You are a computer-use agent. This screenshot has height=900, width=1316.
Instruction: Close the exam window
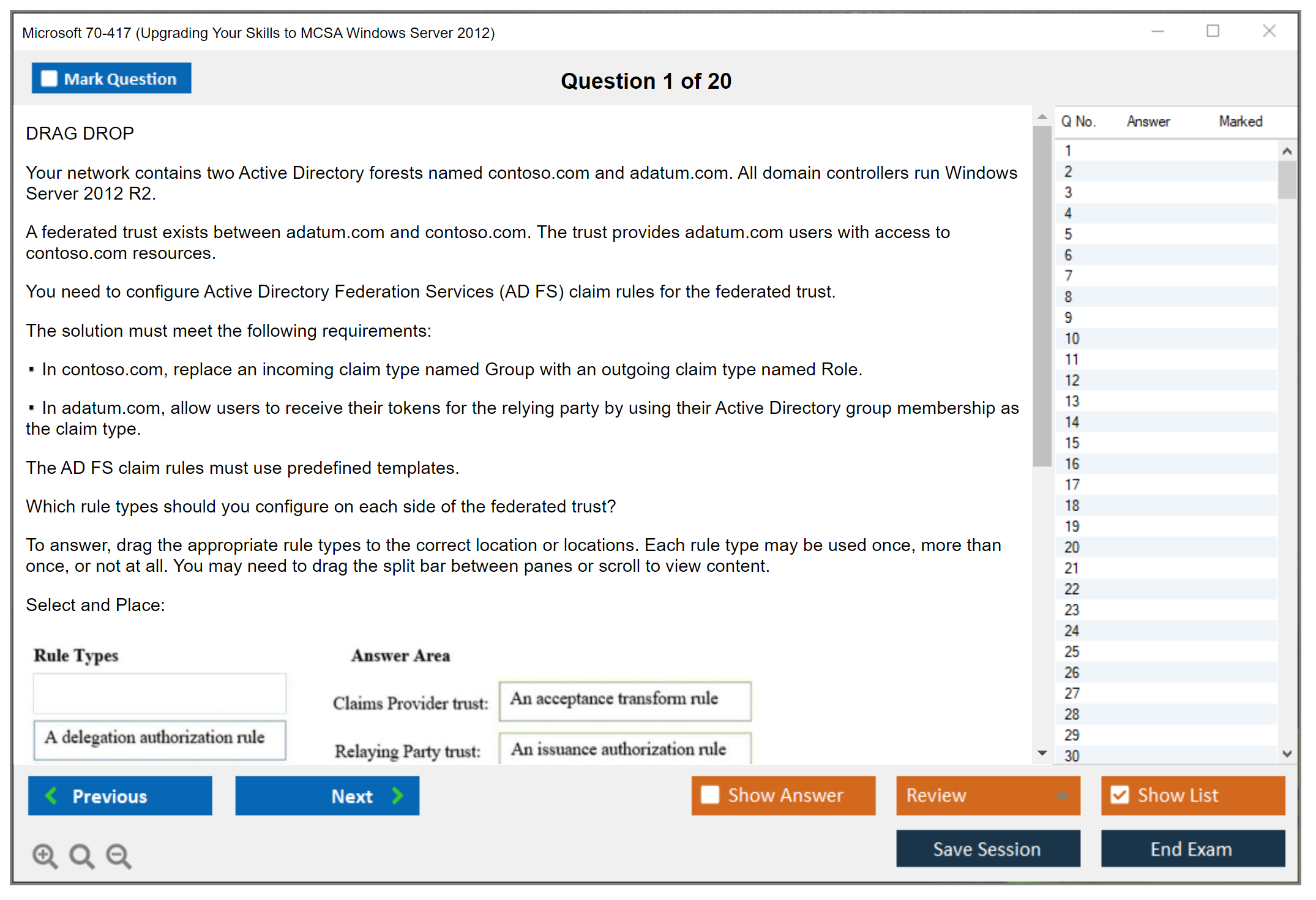tap(1269, 31)
